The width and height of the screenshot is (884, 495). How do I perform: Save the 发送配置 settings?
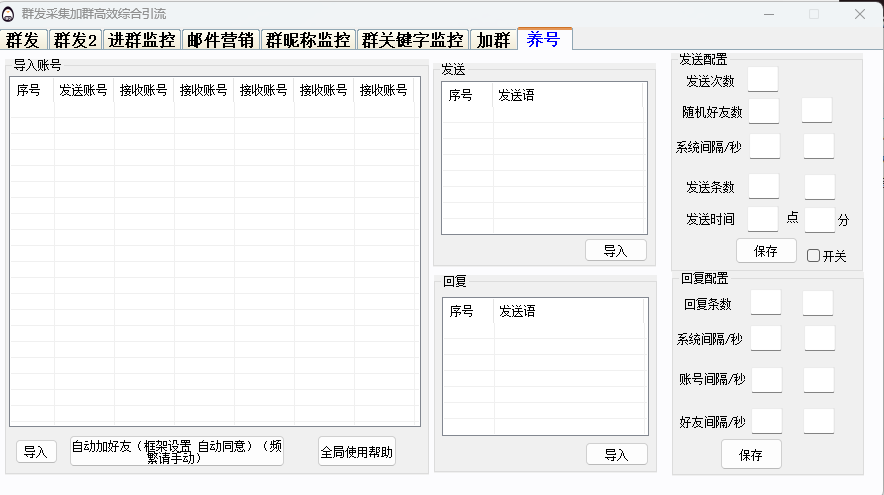click(766, 251)
